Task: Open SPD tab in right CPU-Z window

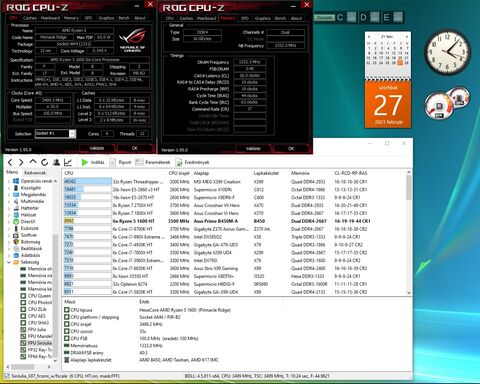Action: coord(245,18)
